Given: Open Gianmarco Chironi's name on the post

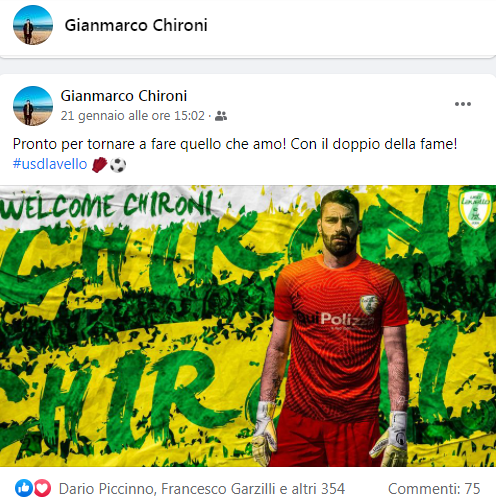Looking at the screenshot, I should point(124,96).
